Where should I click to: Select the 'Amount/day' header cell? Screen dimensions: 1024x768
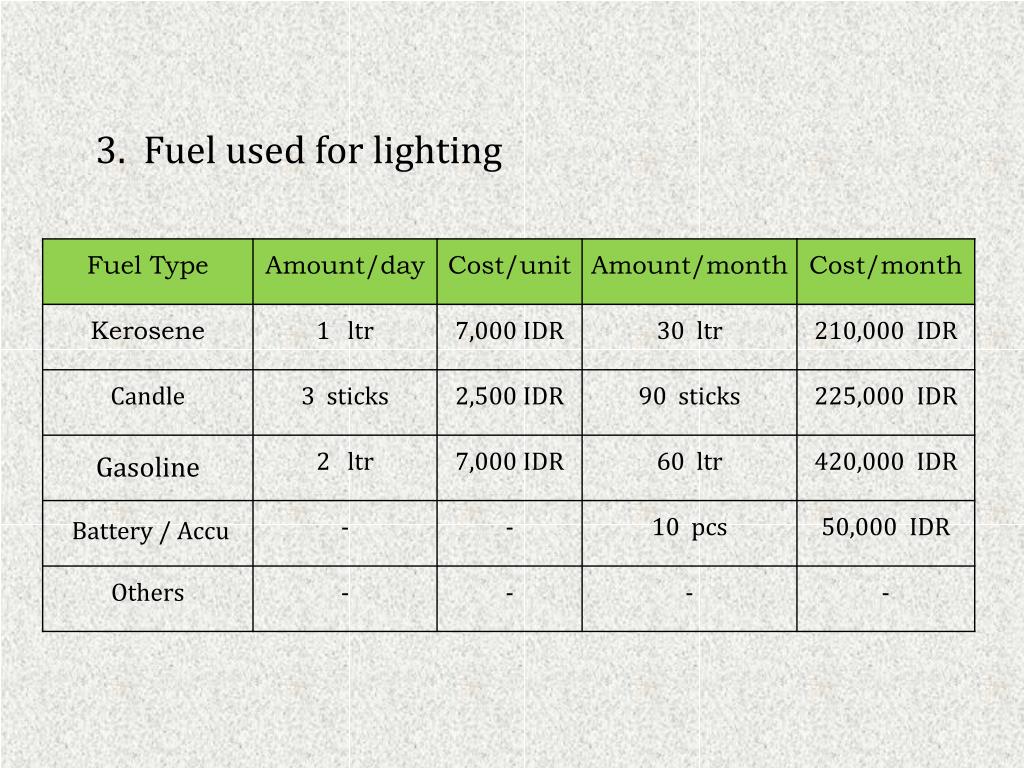(x=345, y=272)
